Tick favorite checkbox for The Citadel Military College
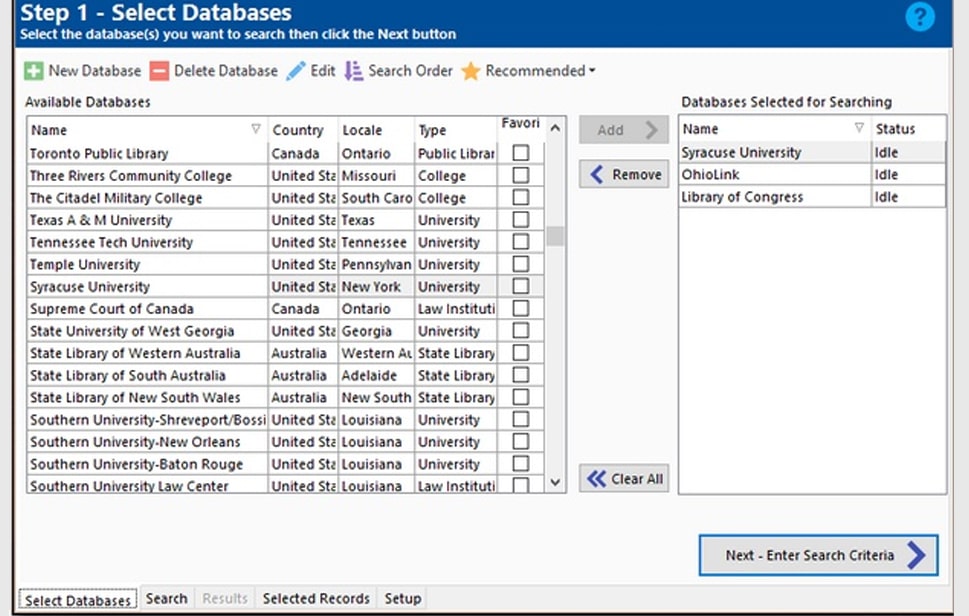The height and width of the screenshot is (616, 969). tap(521, 197)
